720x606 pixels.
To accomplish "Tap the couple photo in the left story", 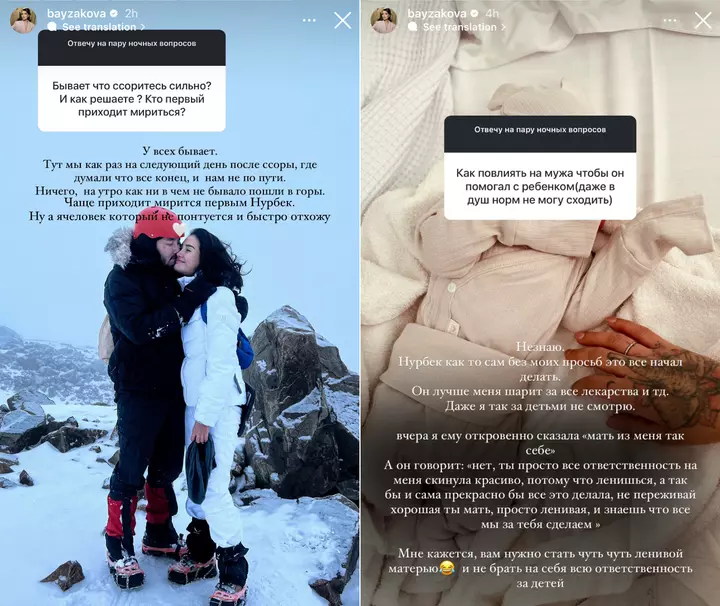I will pos(179,404).
